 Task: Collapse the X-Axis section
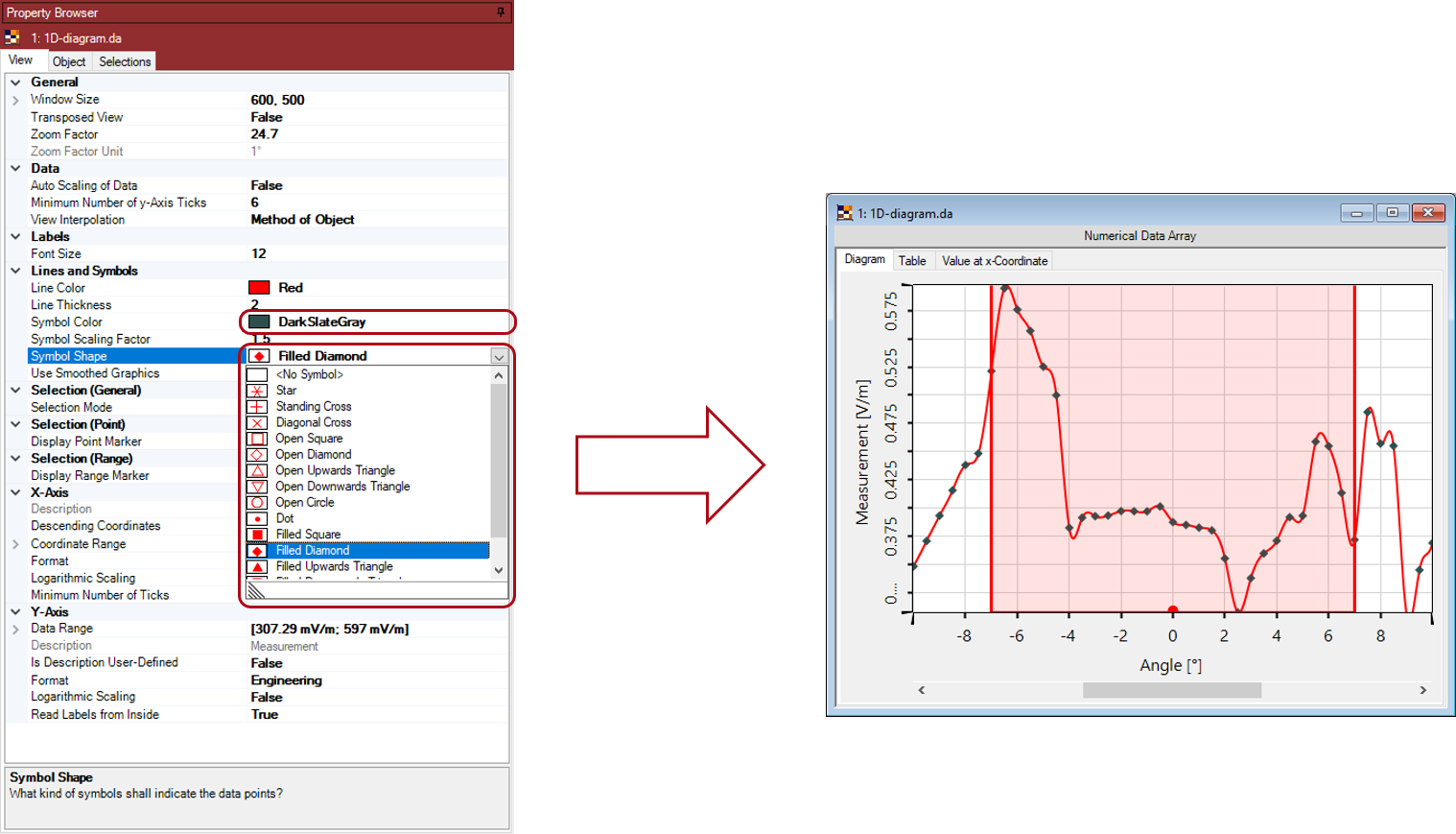coord(16,492)
